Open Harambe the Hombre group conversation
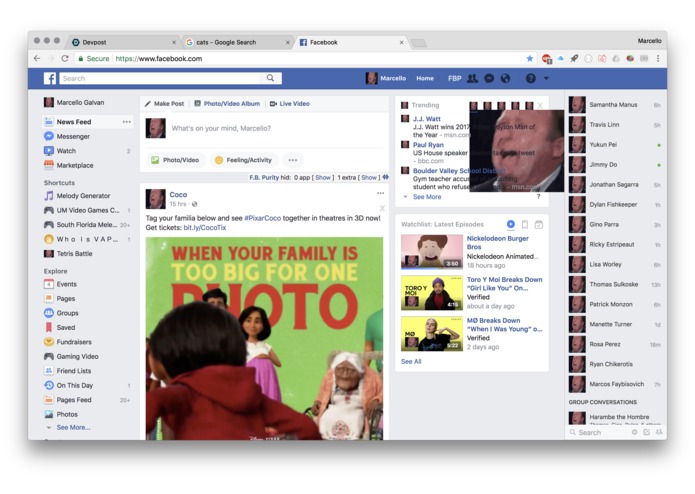This screenshot has width=695, height=494. (x=615, y=417)
